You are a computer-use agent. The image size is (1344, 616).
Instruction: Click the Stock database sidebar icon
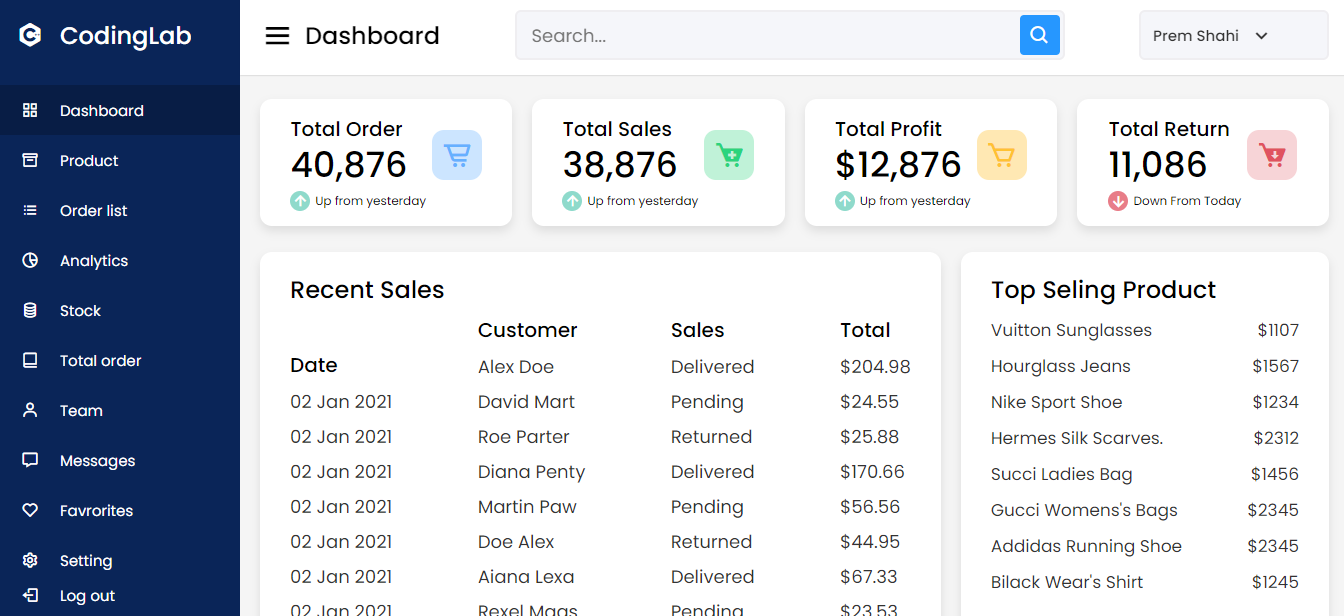tap(30, 310)
